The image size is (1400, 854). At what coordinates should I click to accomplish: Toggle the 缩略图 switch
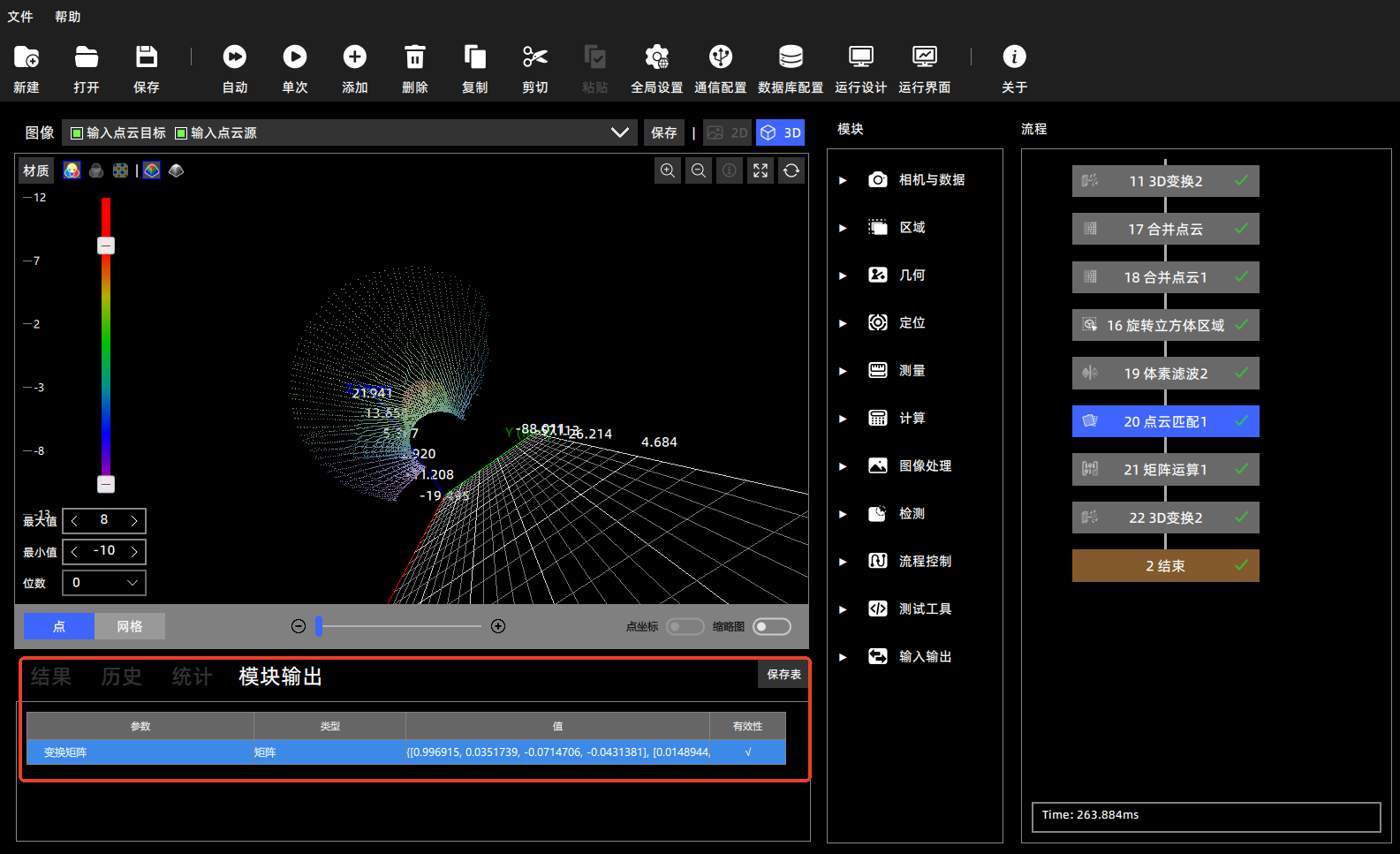coord(772,626)
